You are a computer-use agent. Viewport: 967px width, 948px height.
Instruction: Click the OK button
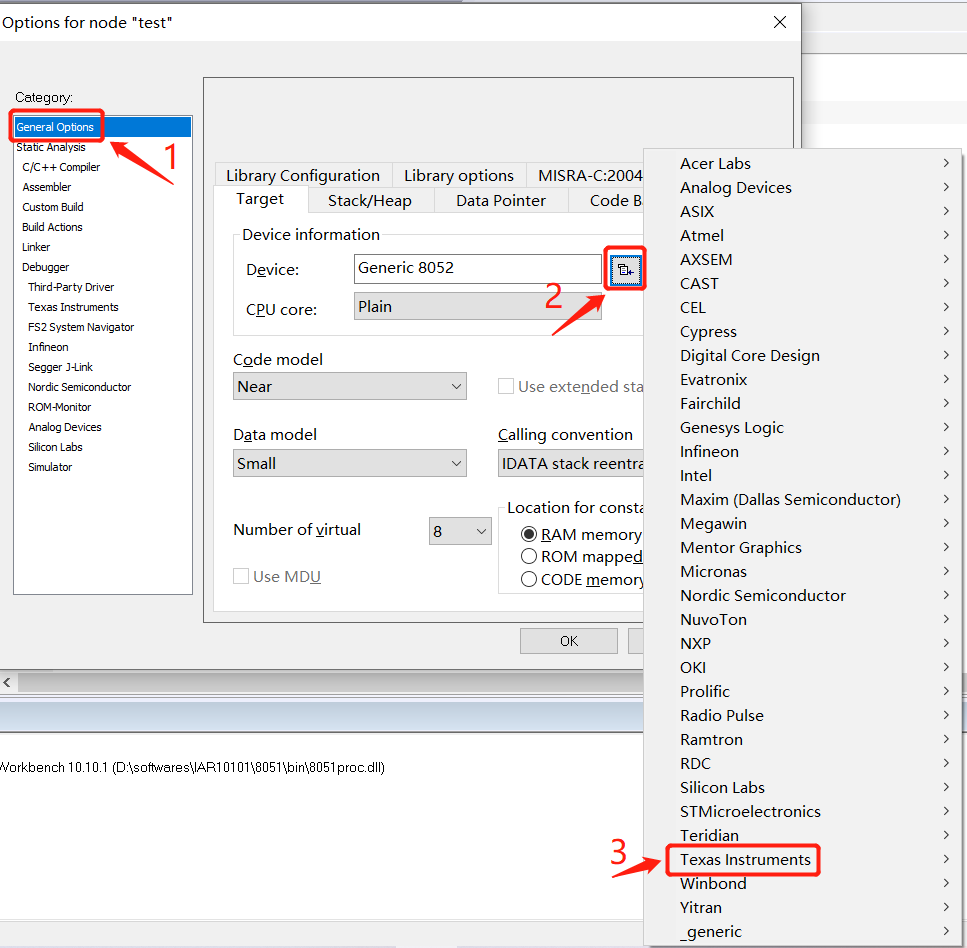click(569, 641)
